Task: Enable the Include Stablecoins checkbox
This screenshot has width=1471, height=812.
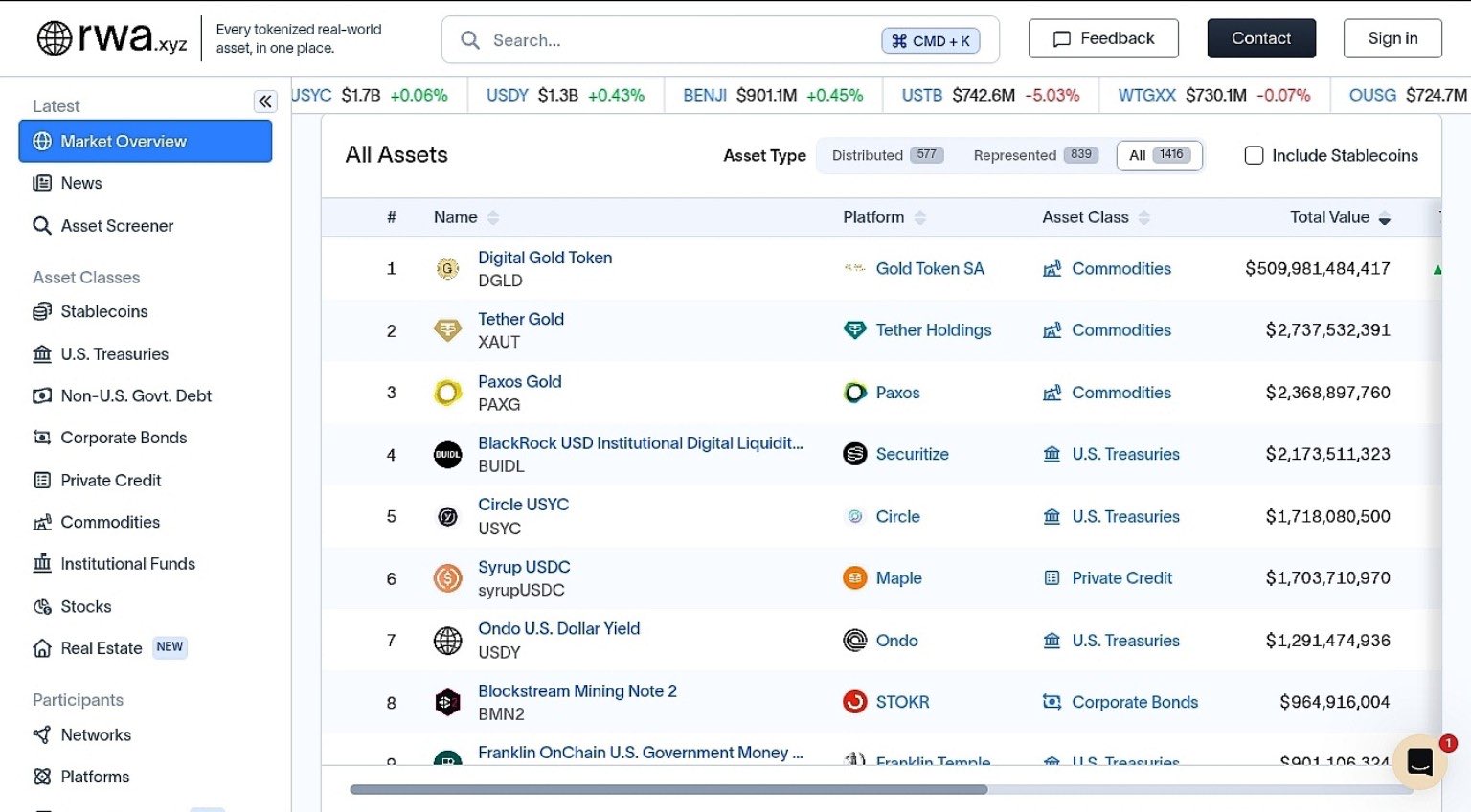Action: tap(1254, 155)
